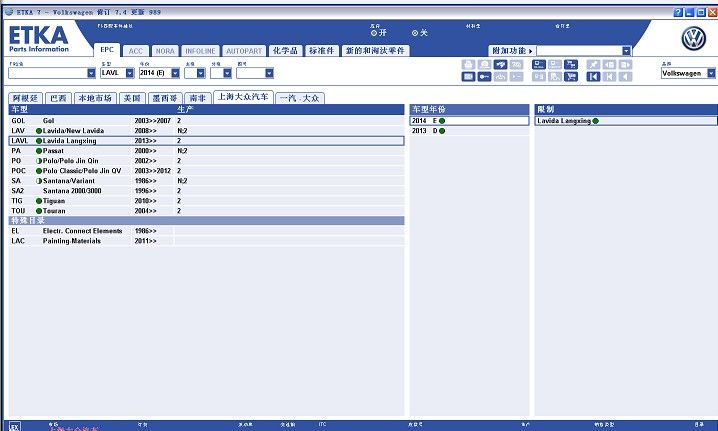Viewport: 718px width, 431px height.
Task: Open the 标准件 tab
Action: [321, 51]
